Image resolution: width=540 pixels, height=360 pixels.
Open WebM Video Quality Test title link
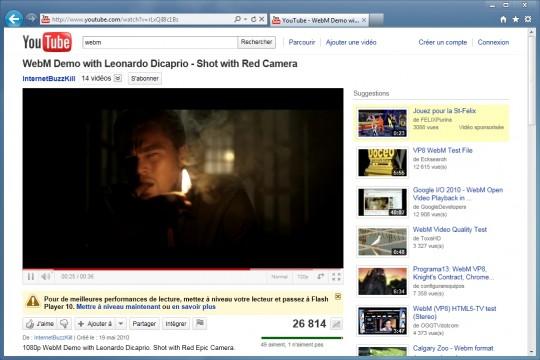click(x=450, y=229)
